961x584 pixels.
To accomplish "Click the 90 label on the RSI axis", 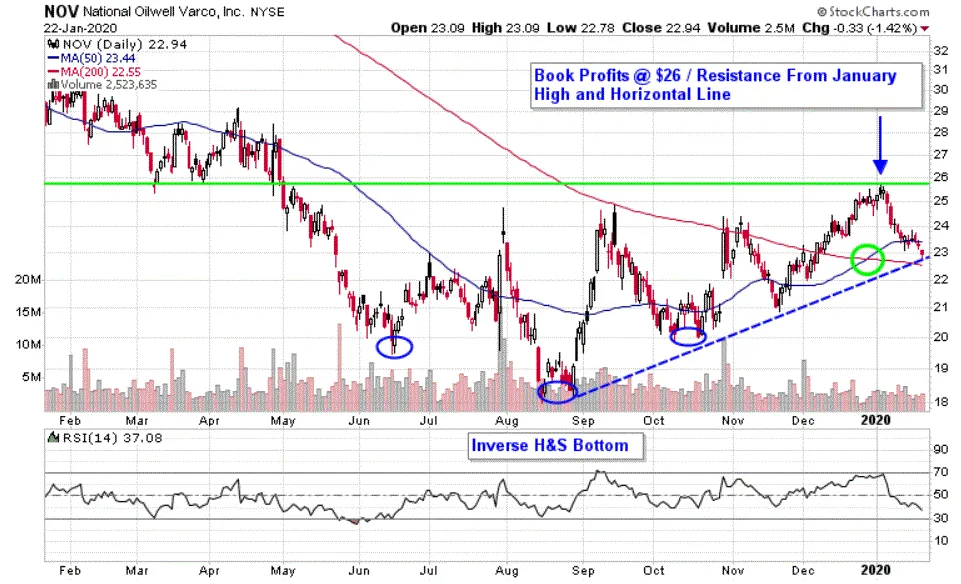I will coord(941,449).
